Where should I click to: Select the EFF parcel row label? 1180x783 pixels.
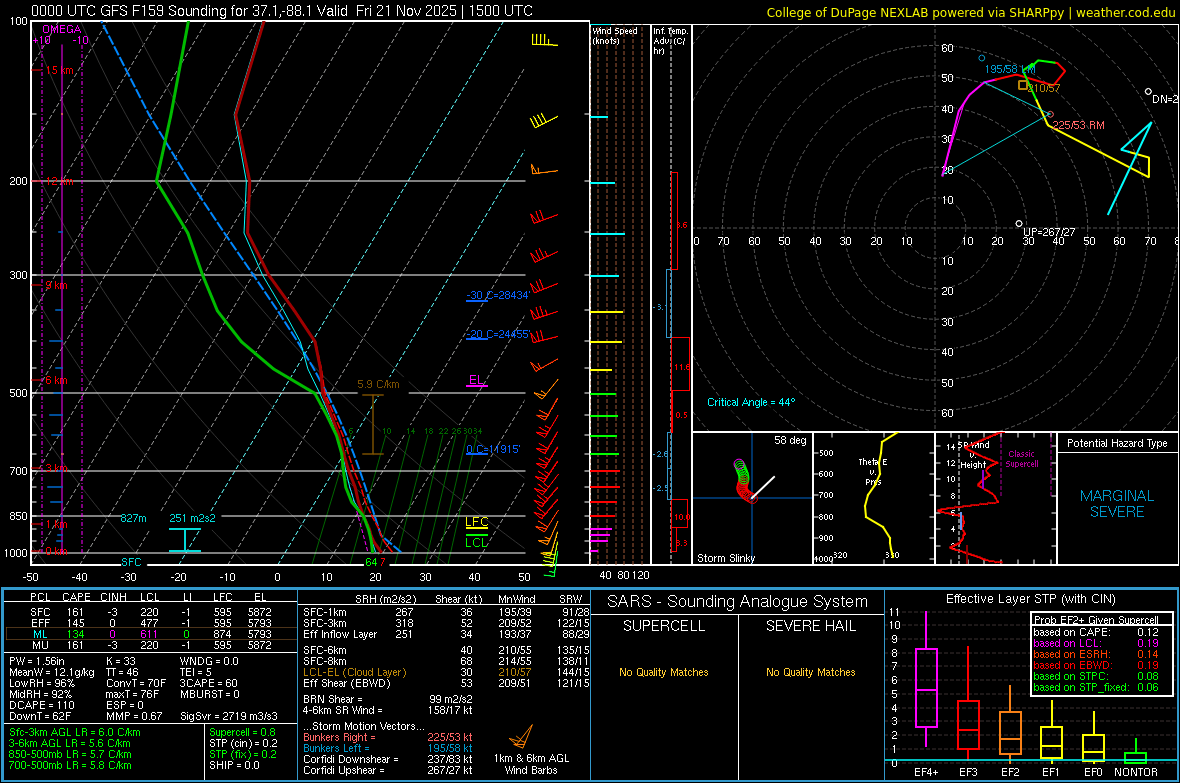tap(40, 623)
